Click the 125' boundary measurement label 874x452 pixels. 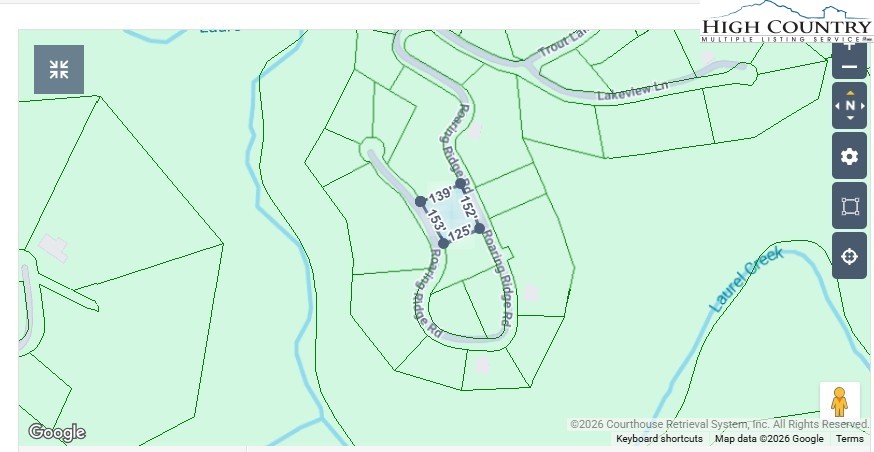(x=460, y=233)
